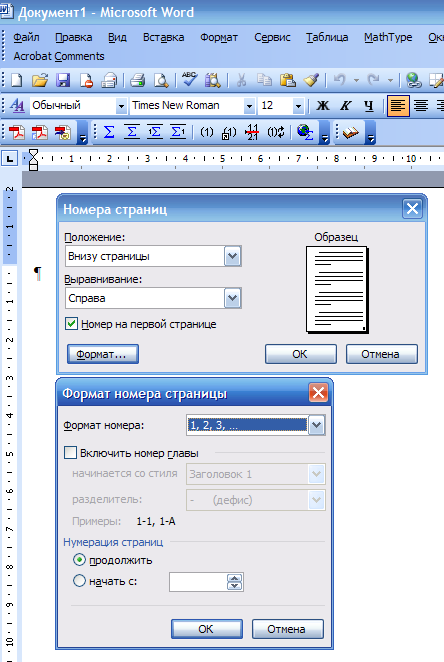Open Print Preview magnifier icon
The width and height of the screenshot is (444, 662).
161,80
